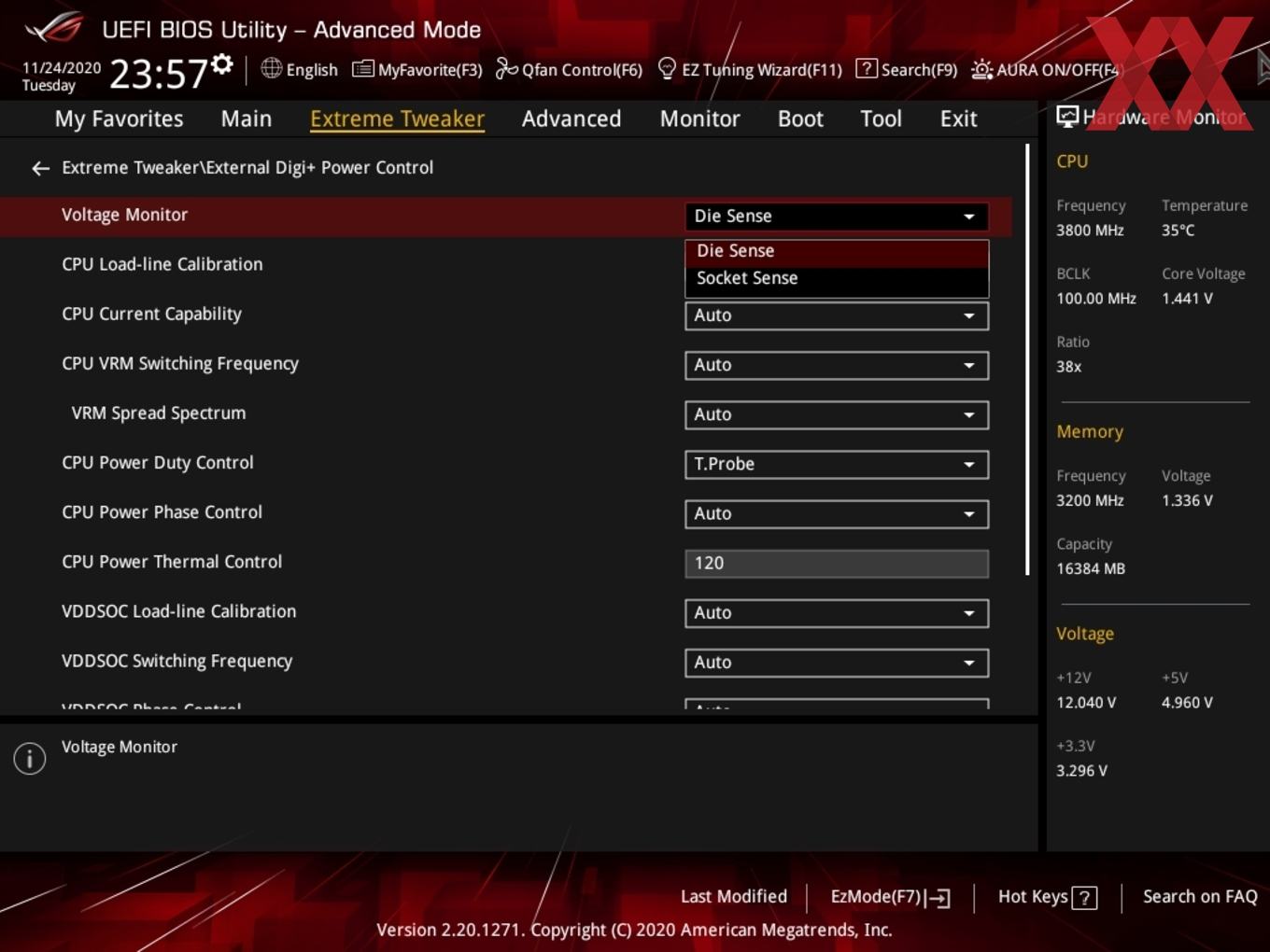The image size is (1270, 952).
Task: Click Memory Capacity 16384 MB reading
Action: pyautogui.click(x=1090, y=568)
